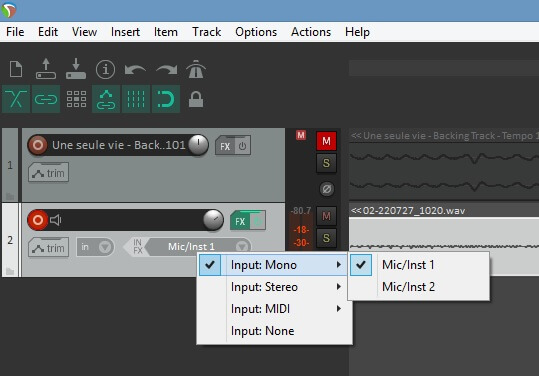
Task: Toggle grid lines icon
Action: point(136,99)
